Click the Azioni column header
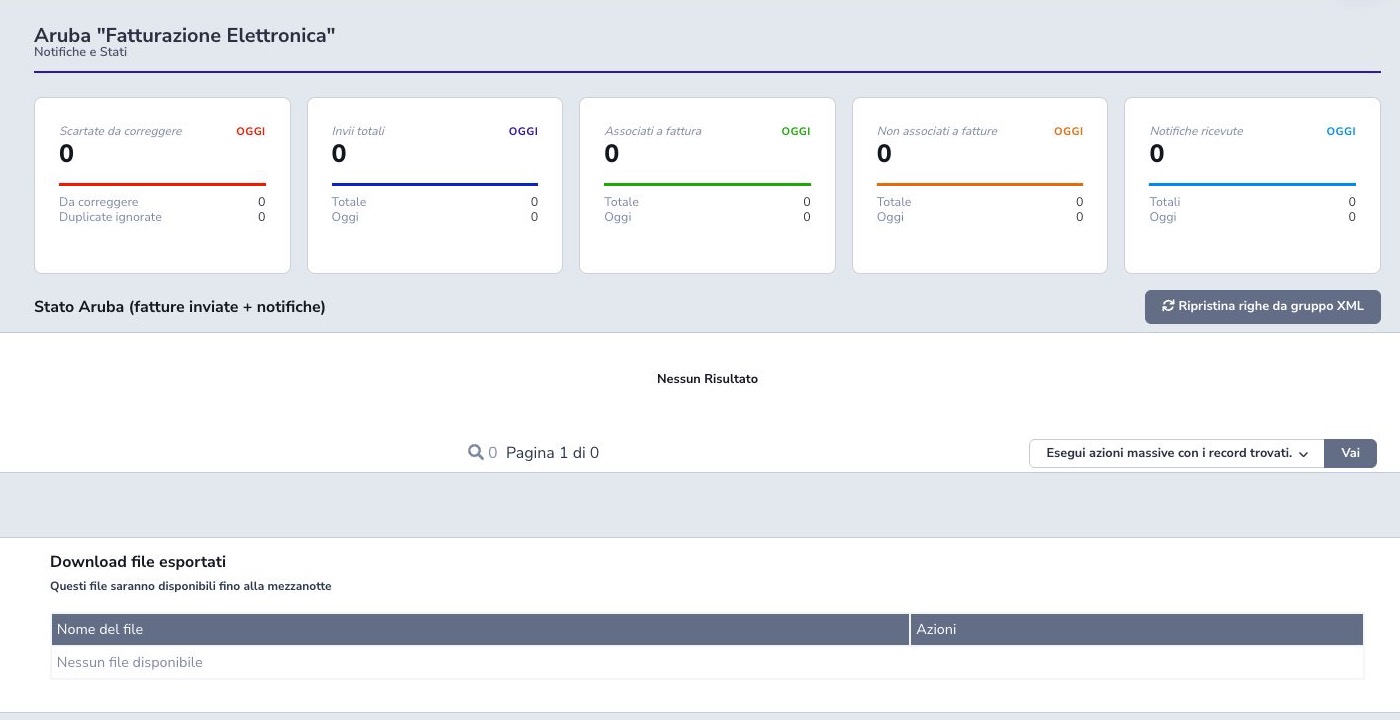This screenshot has height=720, width=1400. click(x=1137, y=629)
